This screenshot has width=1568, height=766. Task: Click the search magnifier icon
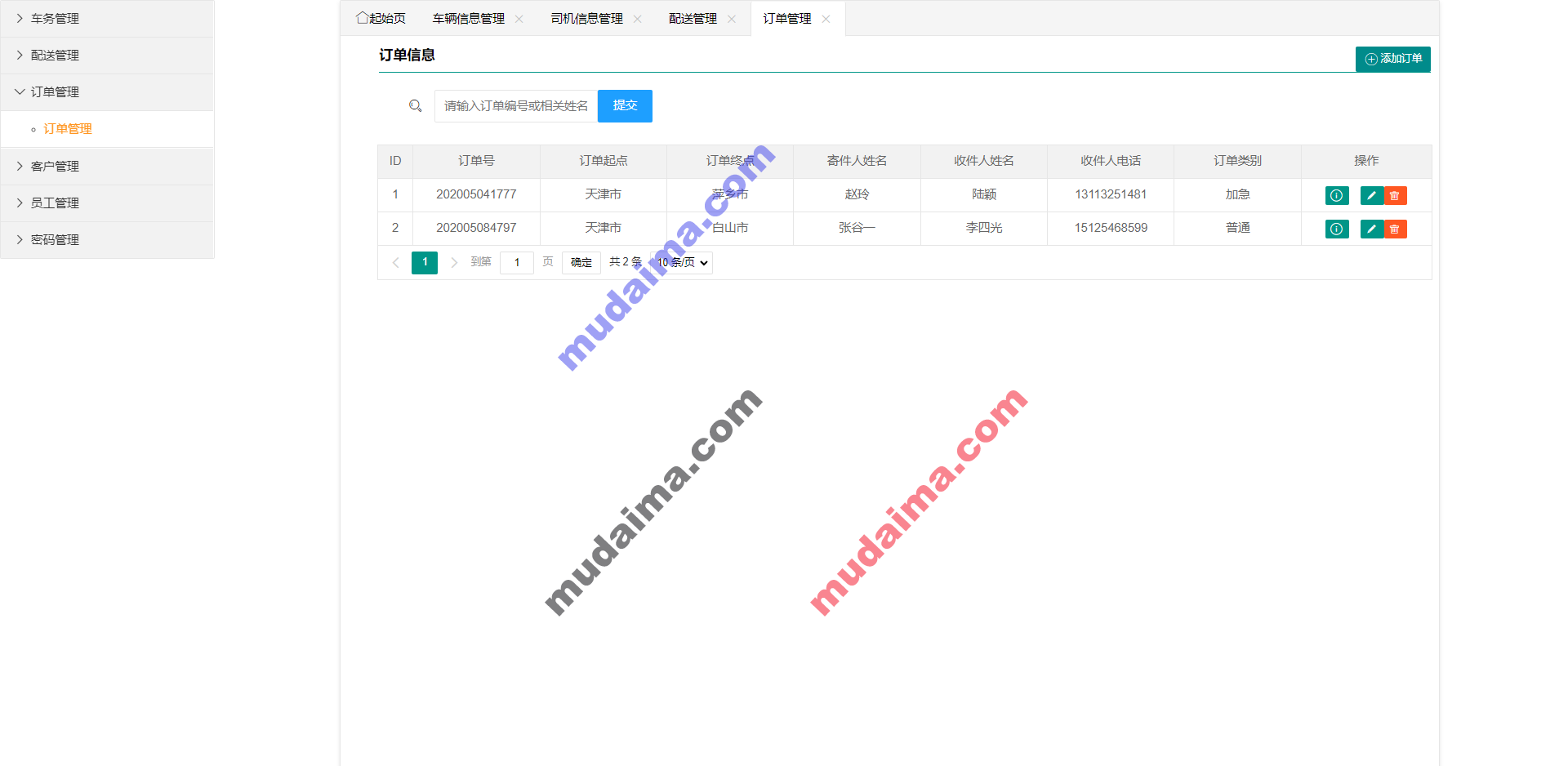point(416,106)
